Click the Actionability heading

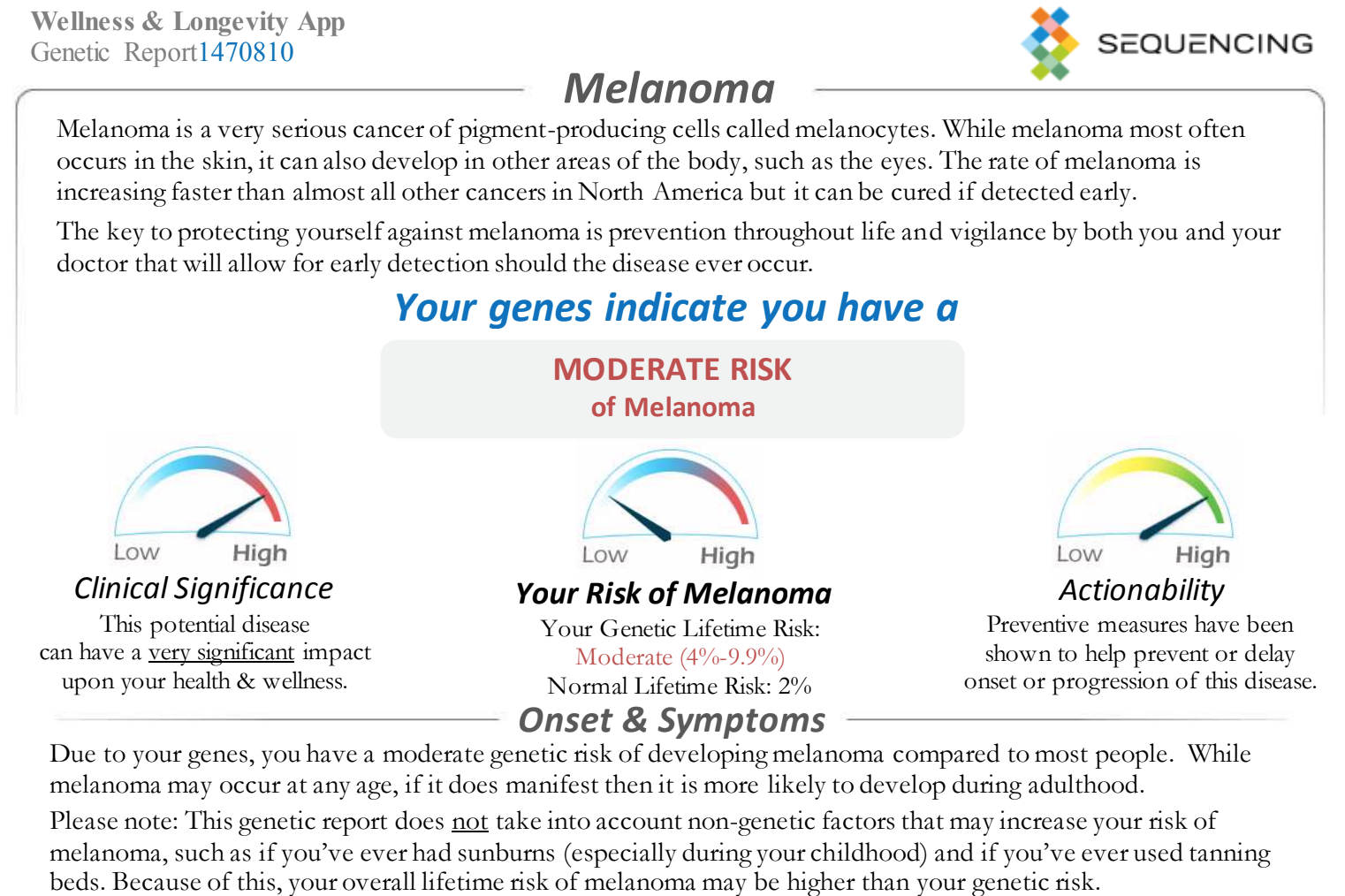coord(1143,590)
